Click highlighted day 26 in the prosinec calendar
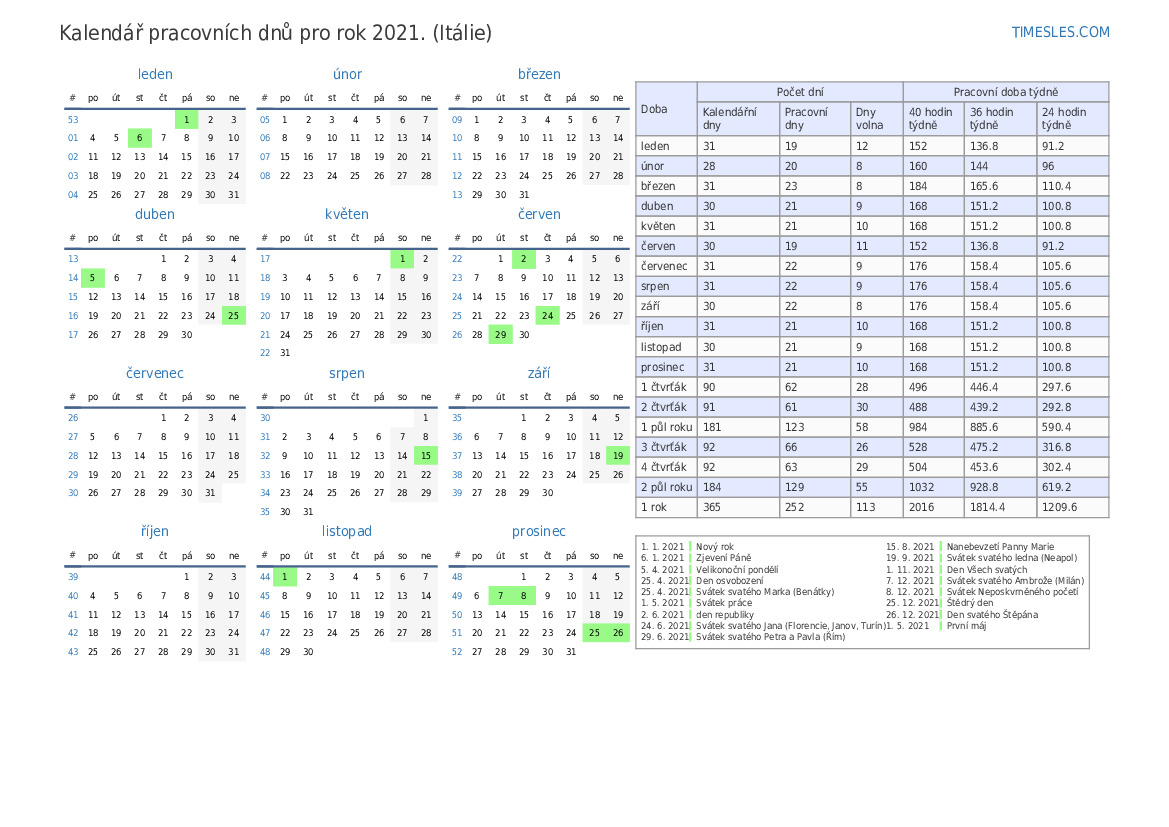Viewport: 1169px width, 827px height. point(618,632)
